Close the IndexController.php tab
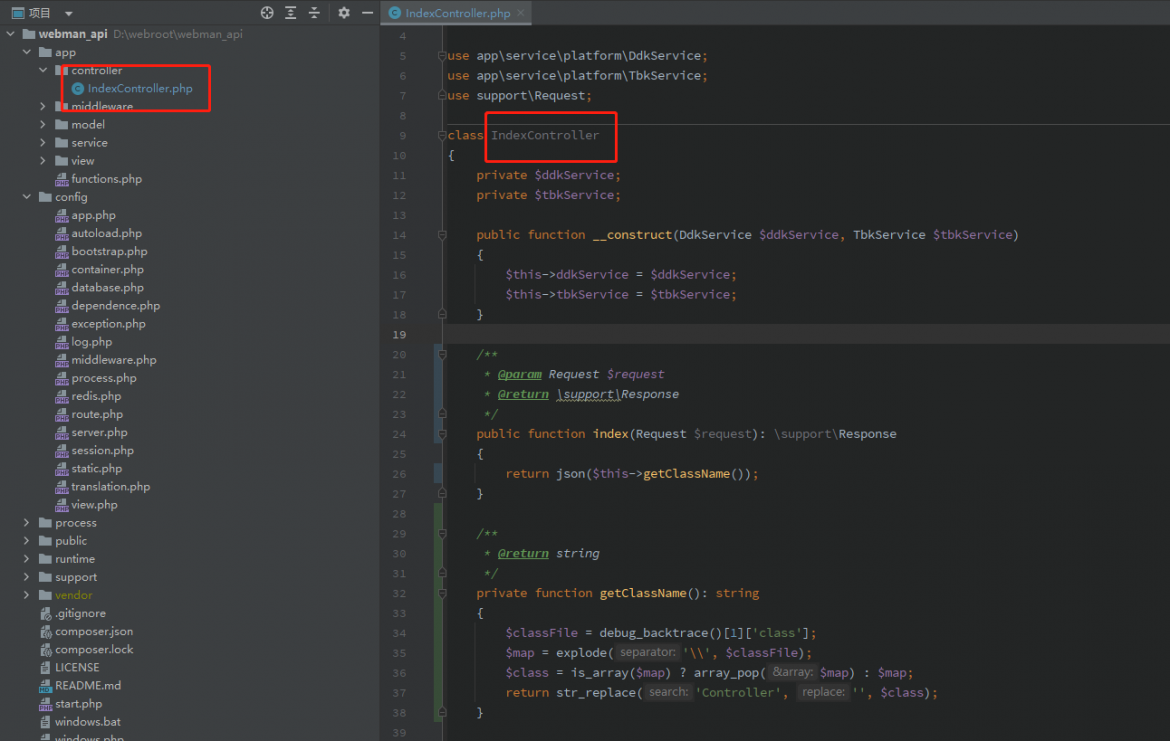 [x=521, y=13]
